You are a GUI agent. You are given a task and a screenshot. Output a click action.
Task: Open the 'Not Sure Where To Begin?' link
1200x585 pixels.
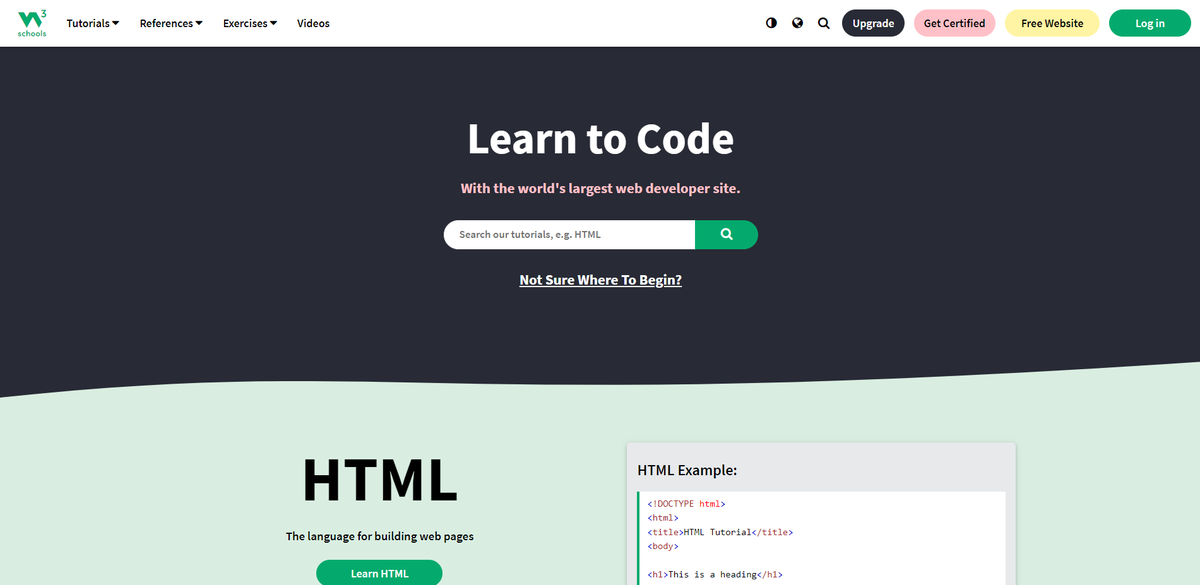600,279
